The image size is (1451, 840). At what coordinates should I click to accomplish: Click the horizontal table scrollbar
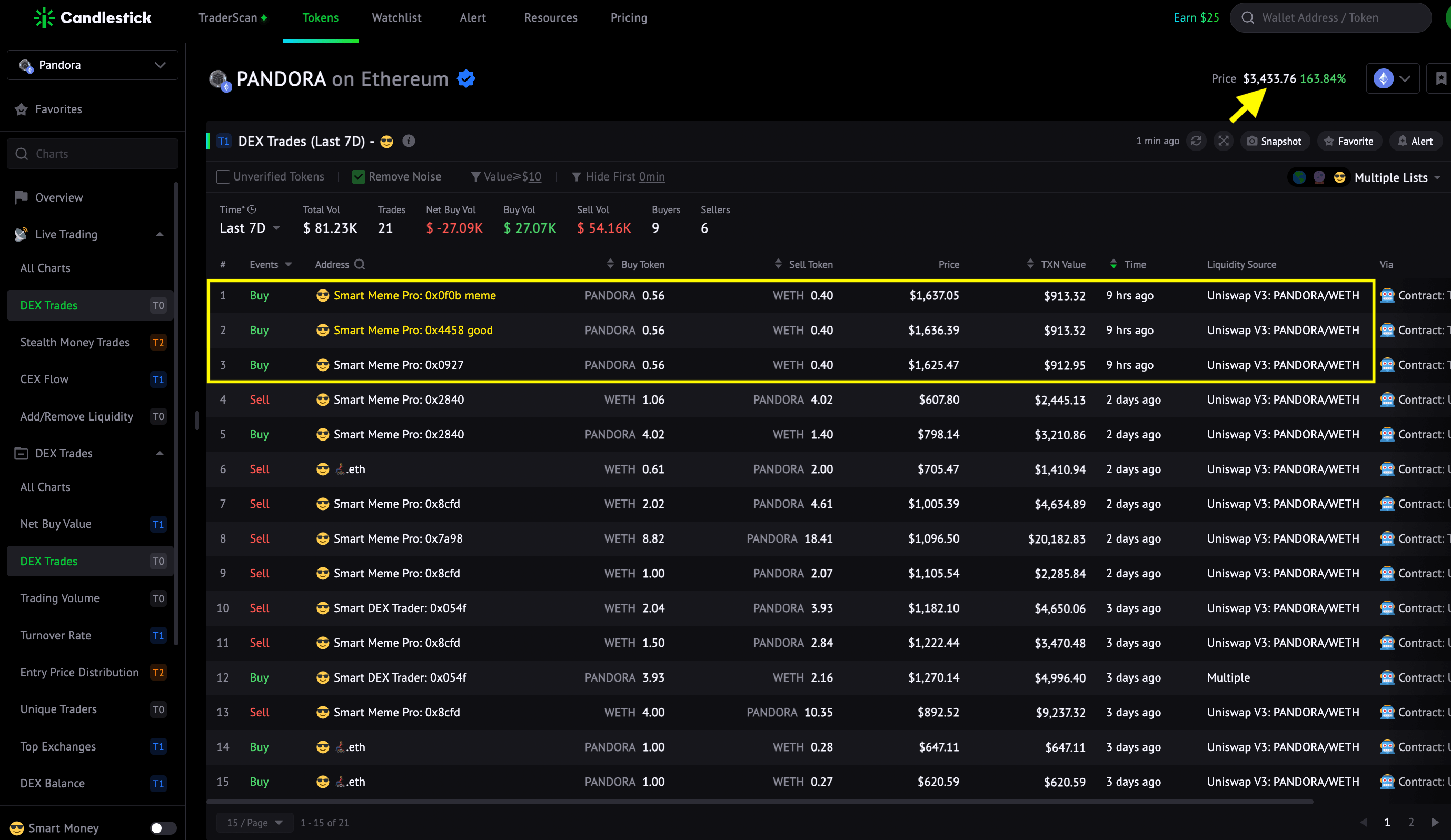(x=760, y=802)
